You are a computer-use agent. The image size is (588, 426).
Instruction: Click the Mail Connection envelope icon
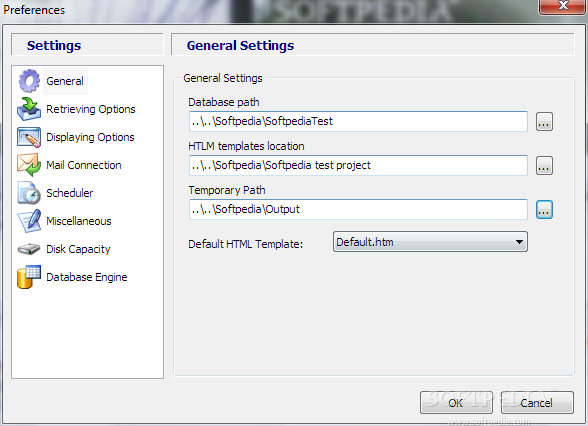point(29,165)
